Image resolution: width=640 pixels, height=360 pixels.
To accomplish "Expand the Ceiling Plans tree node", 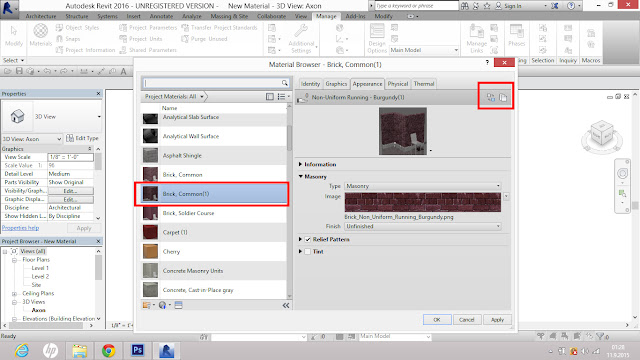I will (14, 294).
